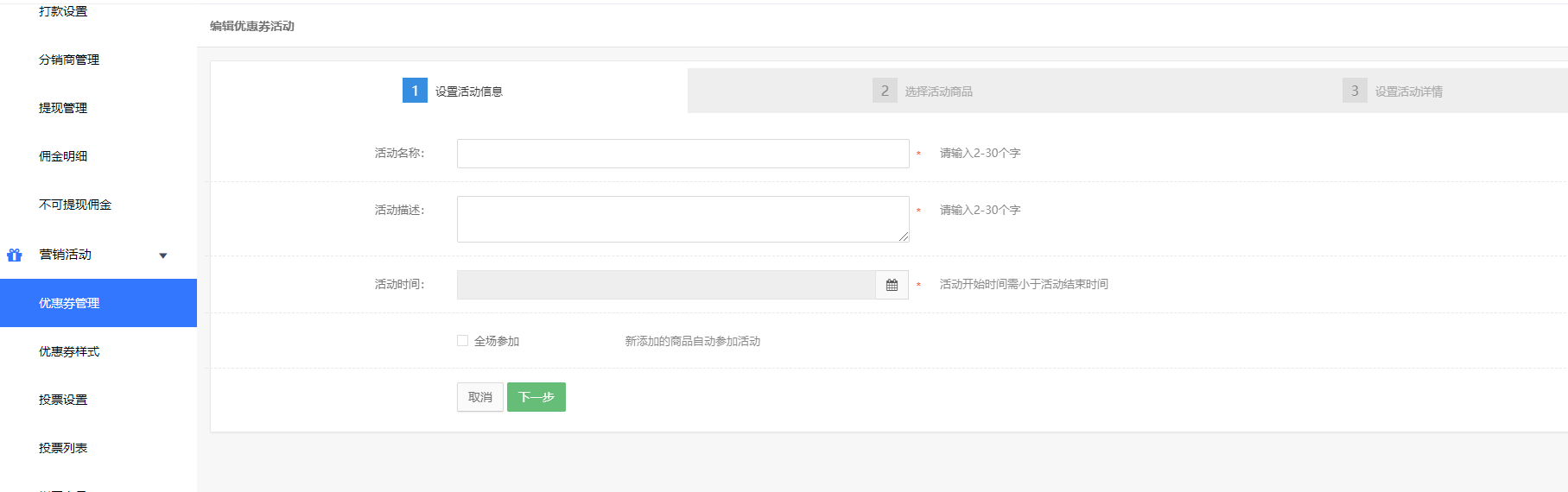1568x492 pixels.
Task: Click the 取消 button
Action: tap(480, 397)
